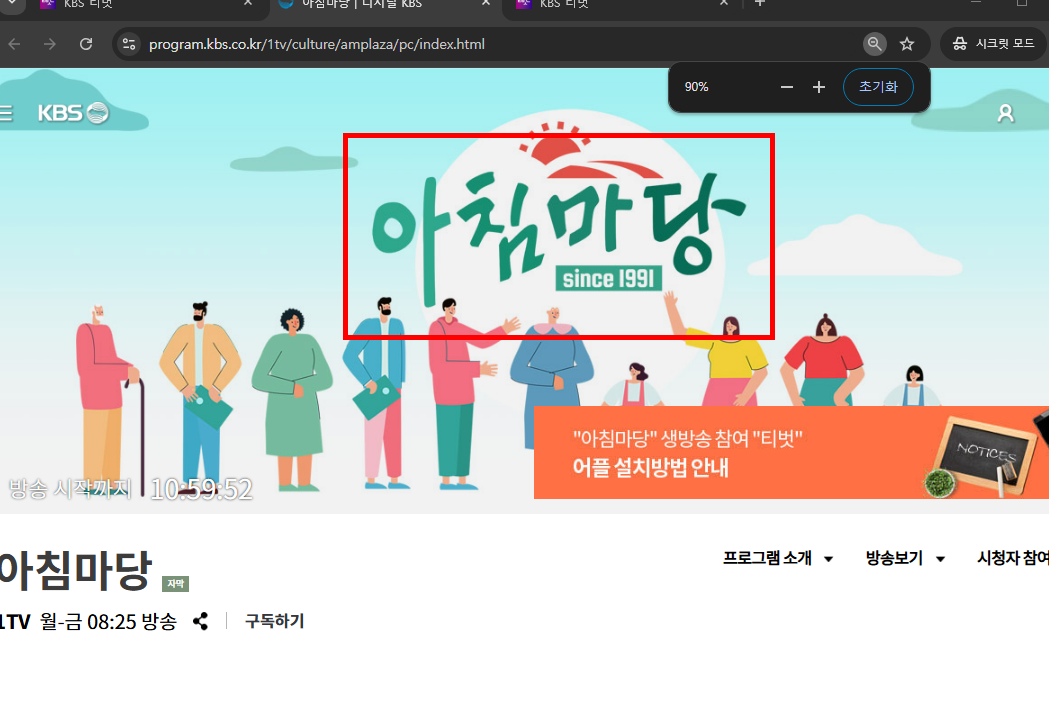
Task: Click the site information icon in address bar
Action: pyautogui.click(x=127, y=44)
